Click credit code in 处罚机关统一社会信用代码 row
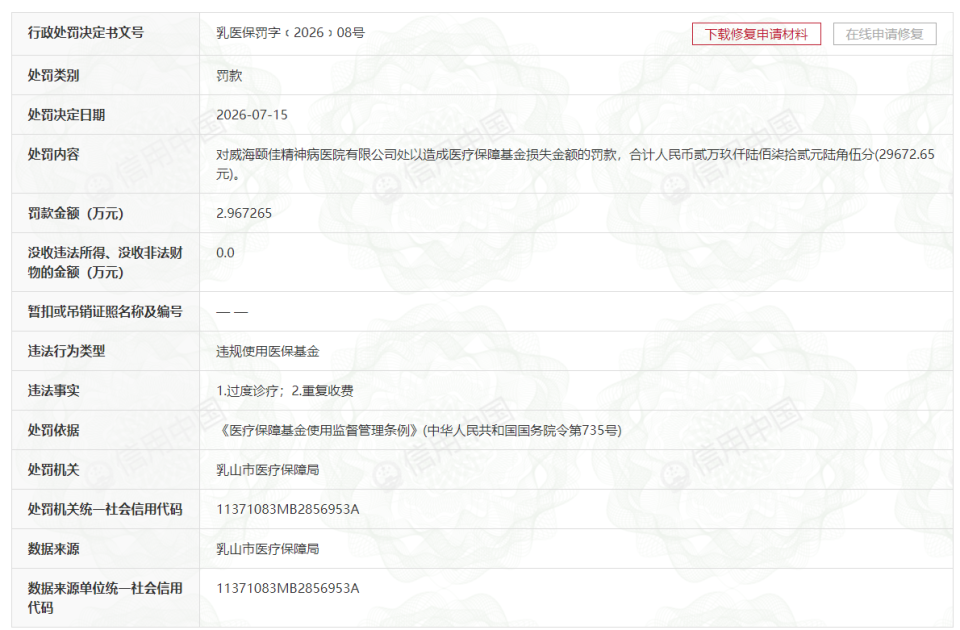Viewport: 960px width, 630px height. 288,509
